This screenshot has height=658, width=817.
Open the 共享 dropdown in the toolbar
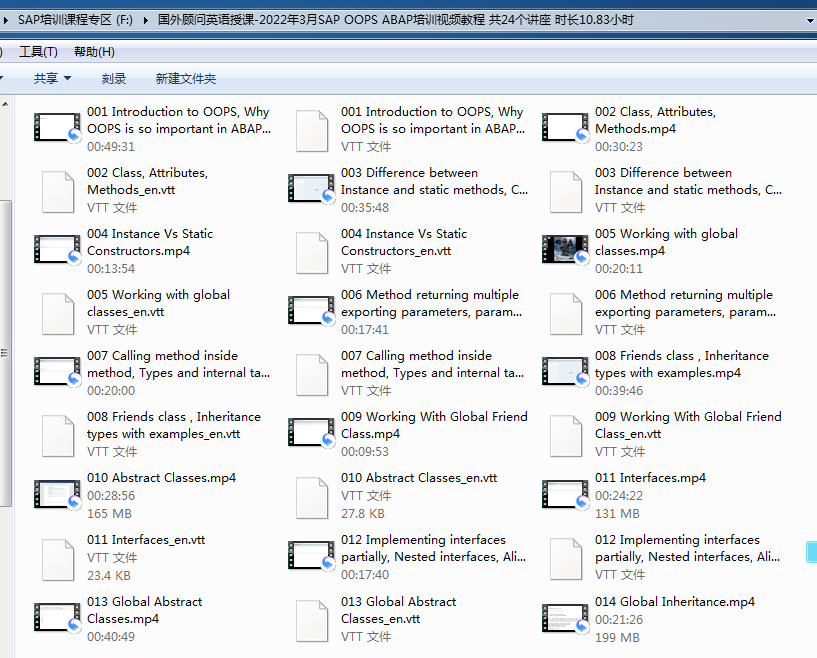coord(52,79)
